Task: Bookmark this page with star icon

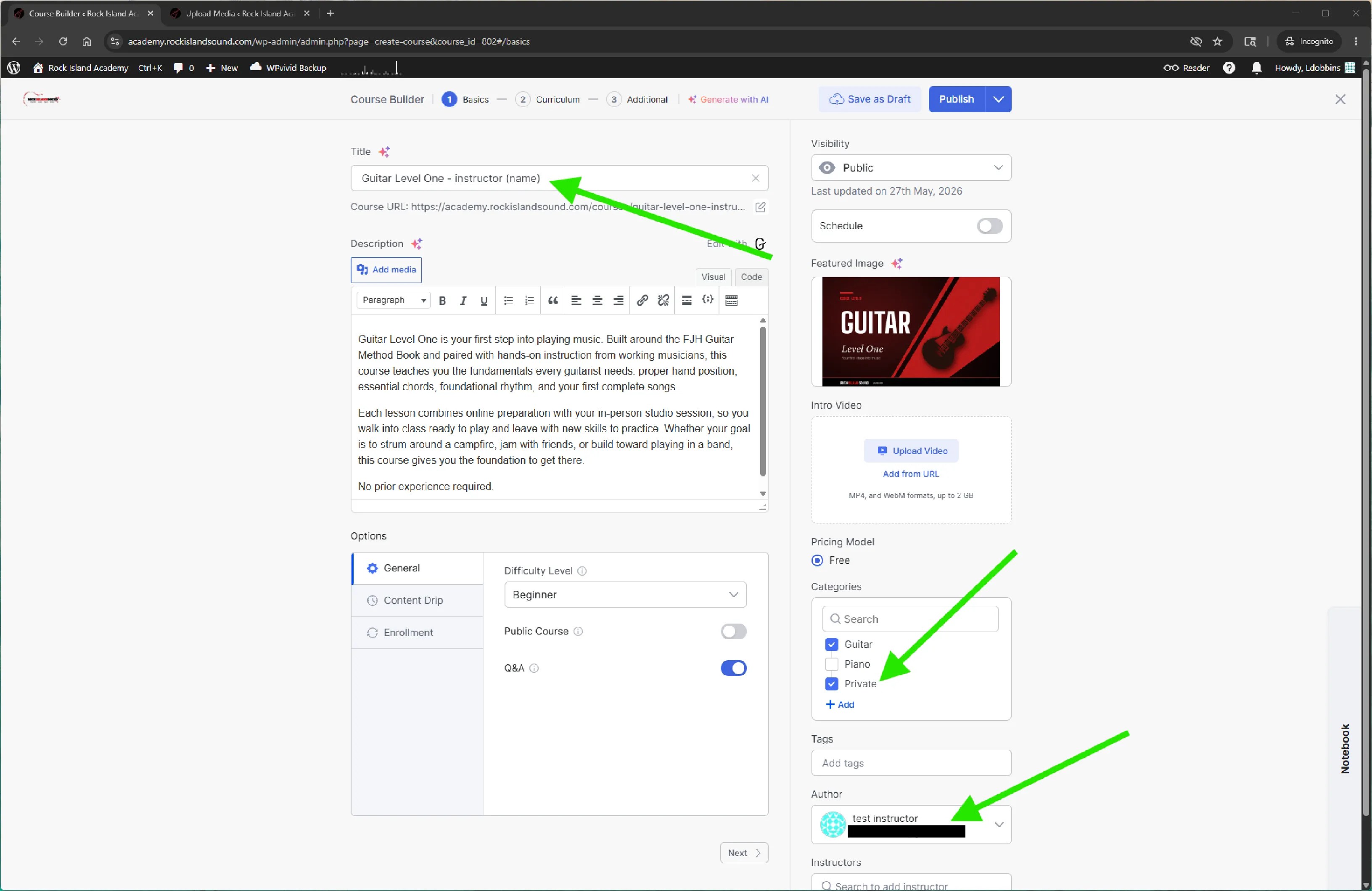Action: tap(1217, 42)
